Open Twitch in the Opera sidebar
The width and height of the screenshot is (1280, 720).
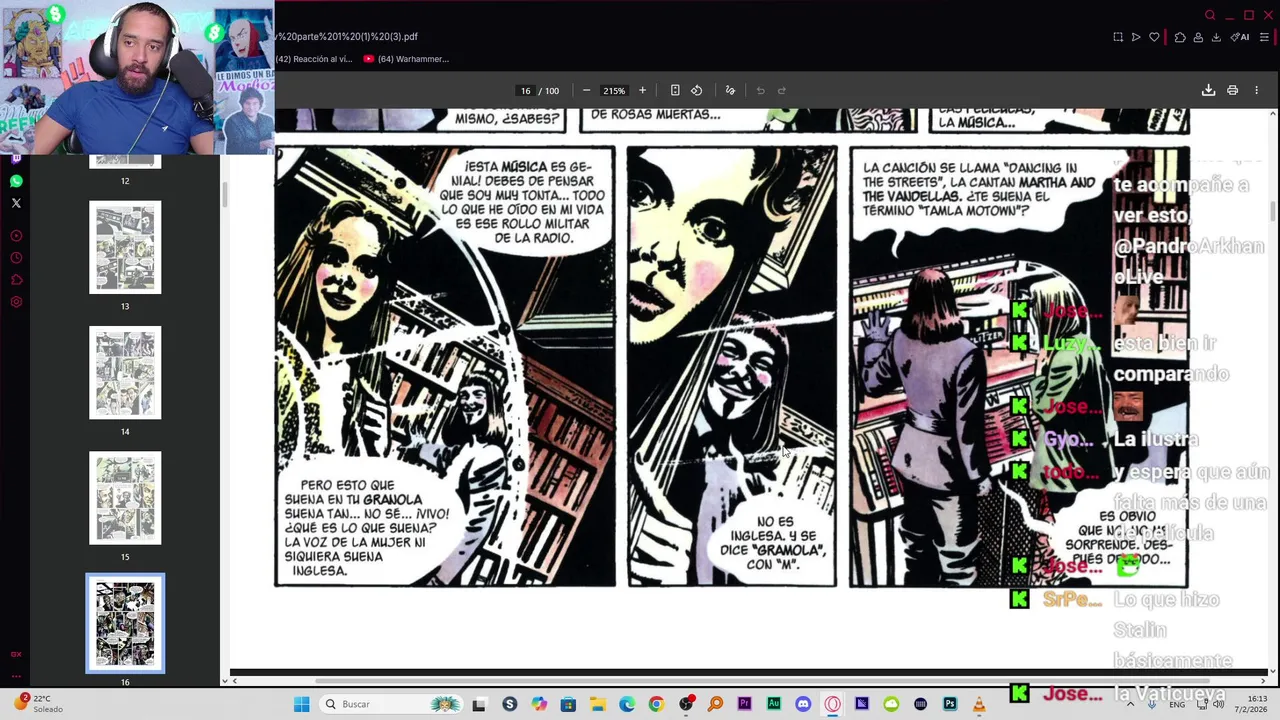[x=16, y=158]
